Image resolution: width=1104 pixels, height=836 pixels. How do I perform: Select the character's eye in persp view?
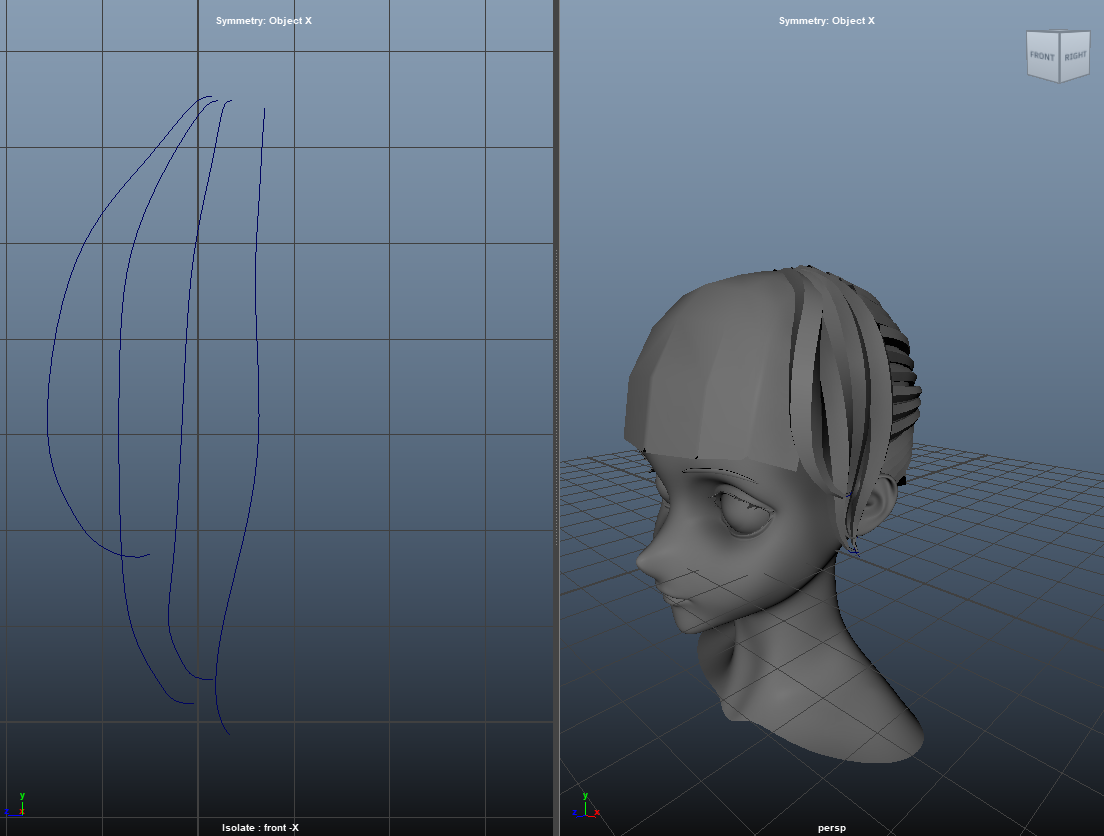[x=746, y=514]
